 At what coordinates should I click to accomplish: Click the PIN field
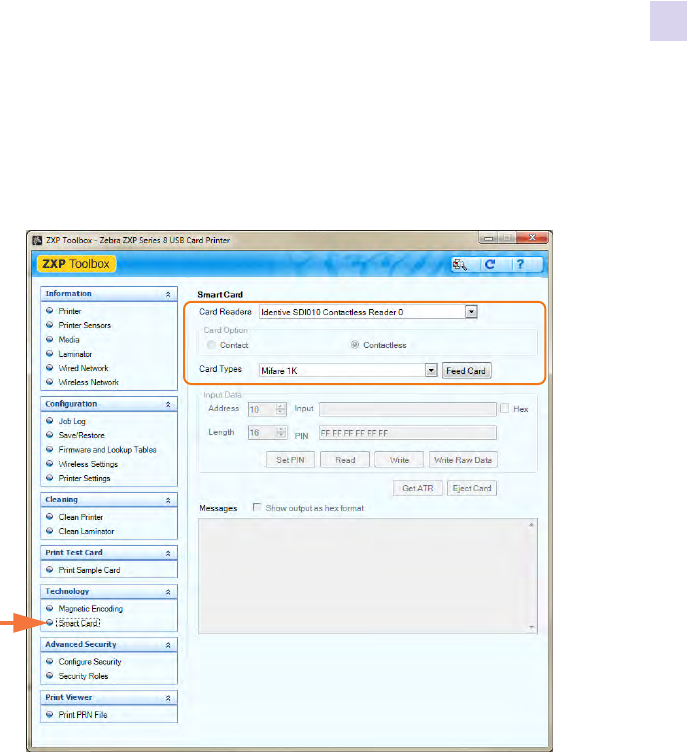click(408, 433)
